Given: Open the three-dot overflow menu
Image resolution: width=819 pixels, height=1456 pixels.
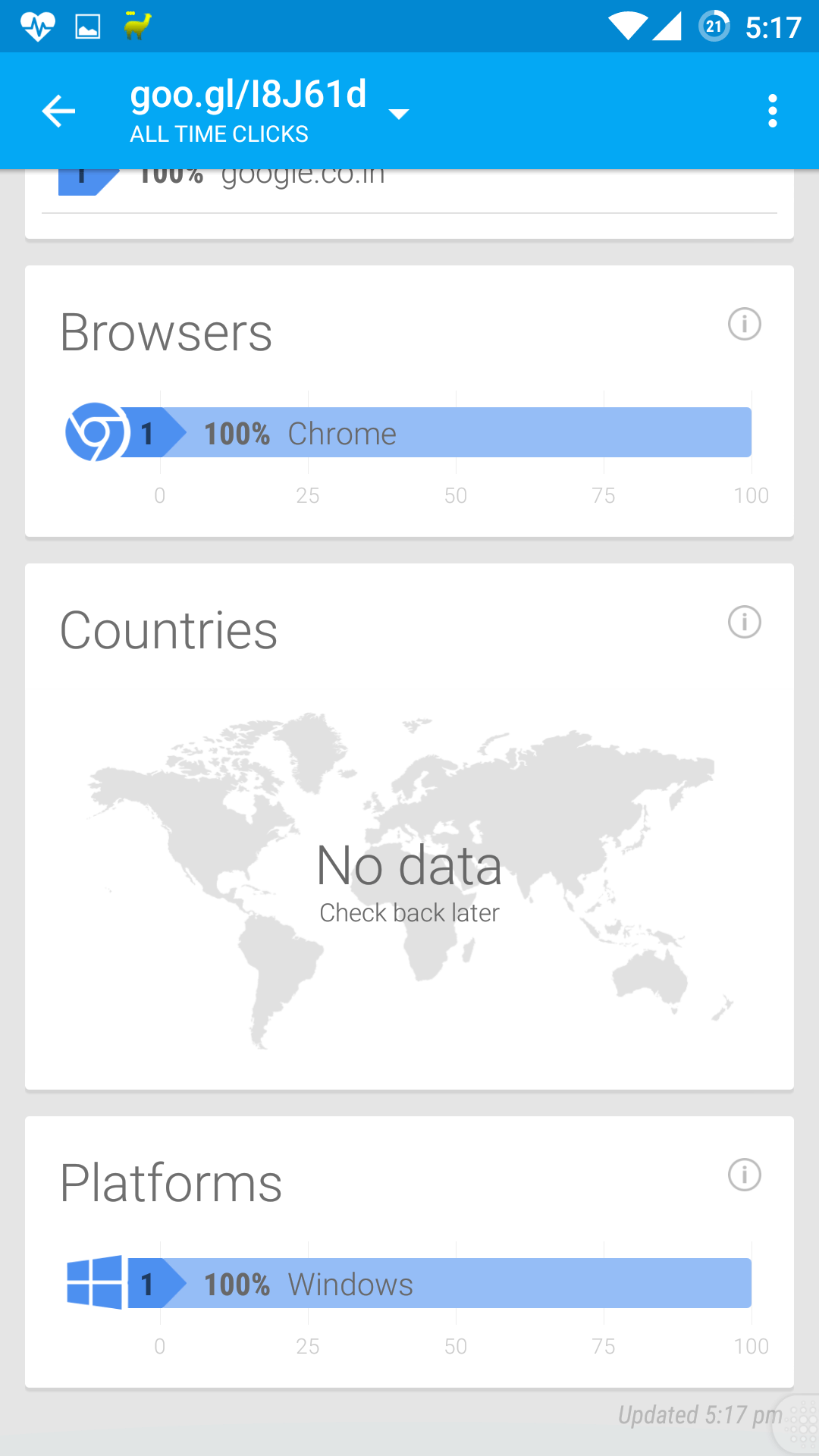Looking at the screenshot, I should point(772,111).
